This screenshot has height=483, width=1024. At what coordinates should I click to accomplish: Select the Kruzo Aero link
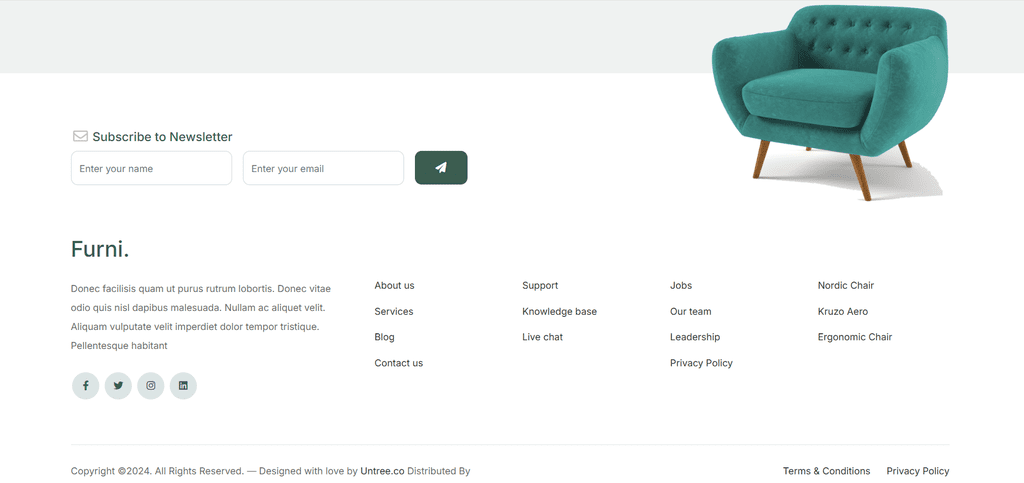(843, 312)
